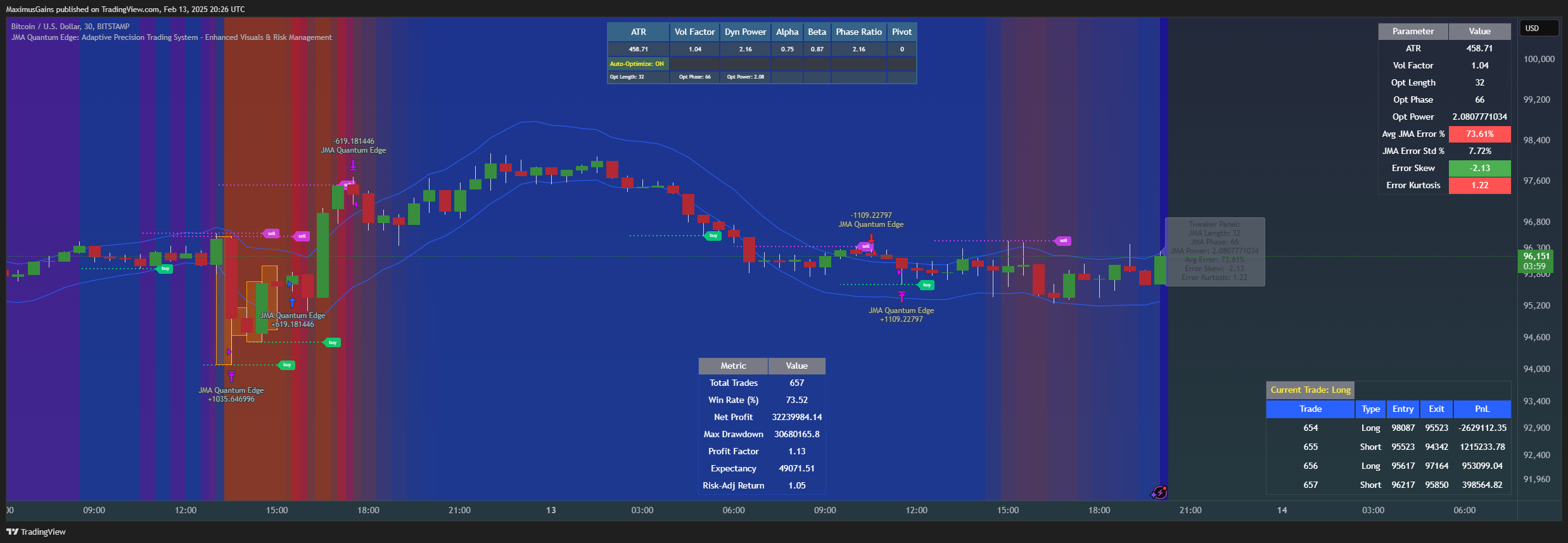
Task: Click the PnL column header in trades table
Action: pos(1482,409)
